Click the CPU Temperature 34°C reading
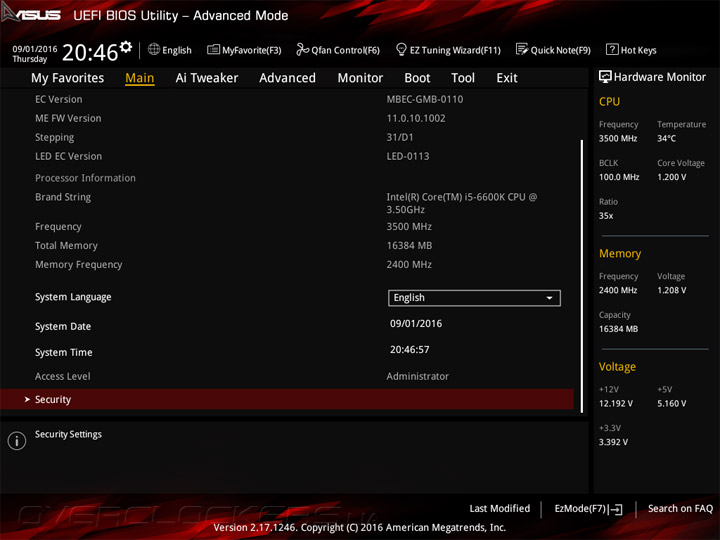Viewport: 720px width, 540px height. (x=666, y=138)
